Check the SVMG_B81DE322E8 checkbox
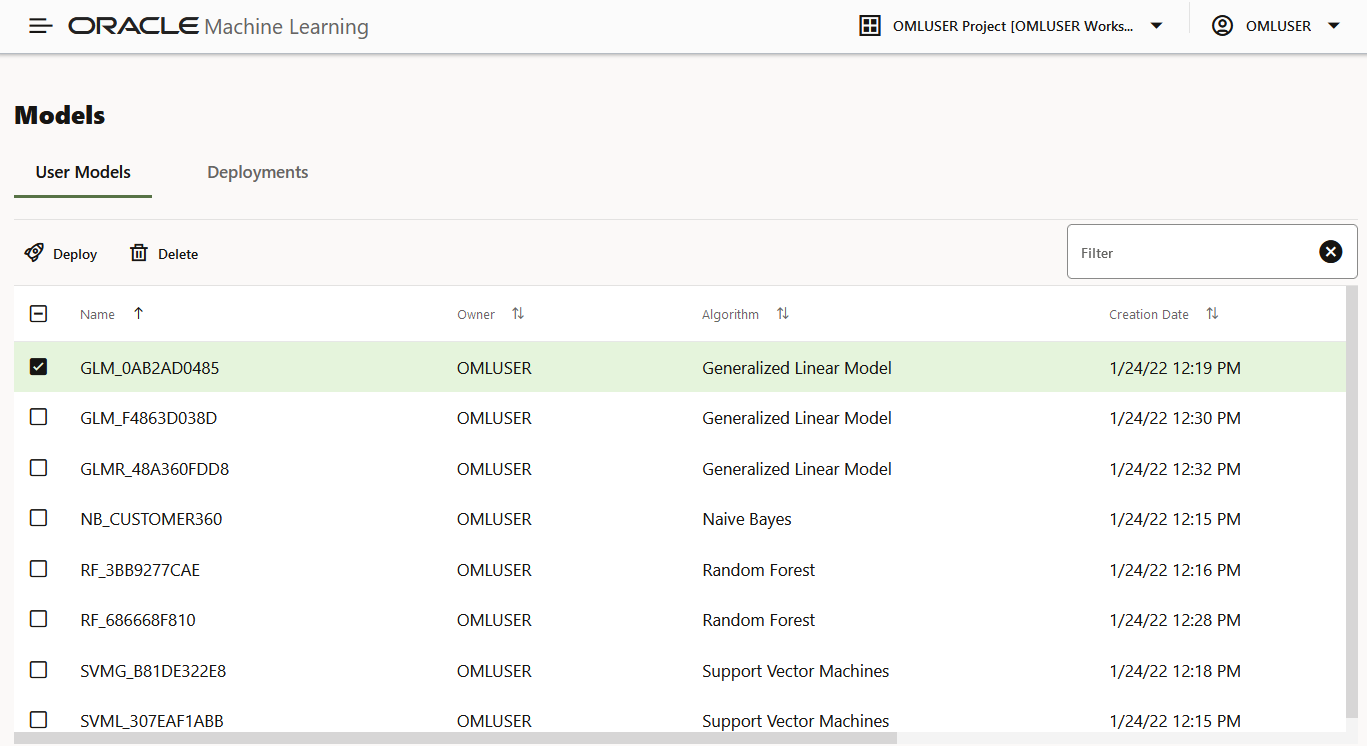 38,670
